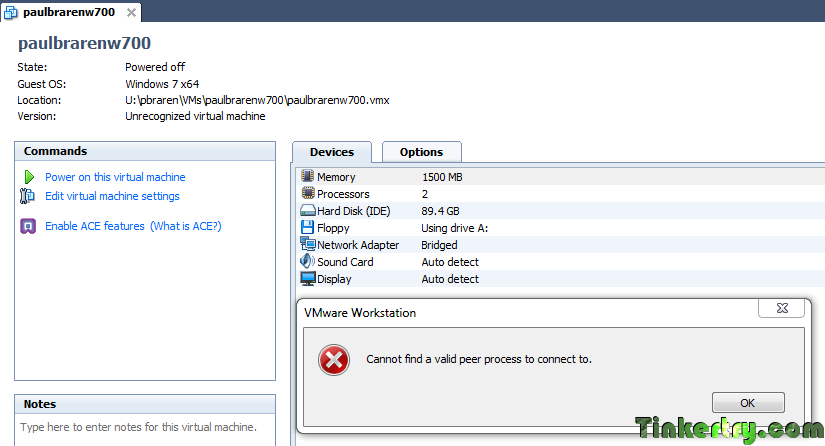Click the VM icon on paulbrarenw700 tab
Screen dimensions: 825x446
click(x=11, y=12)
